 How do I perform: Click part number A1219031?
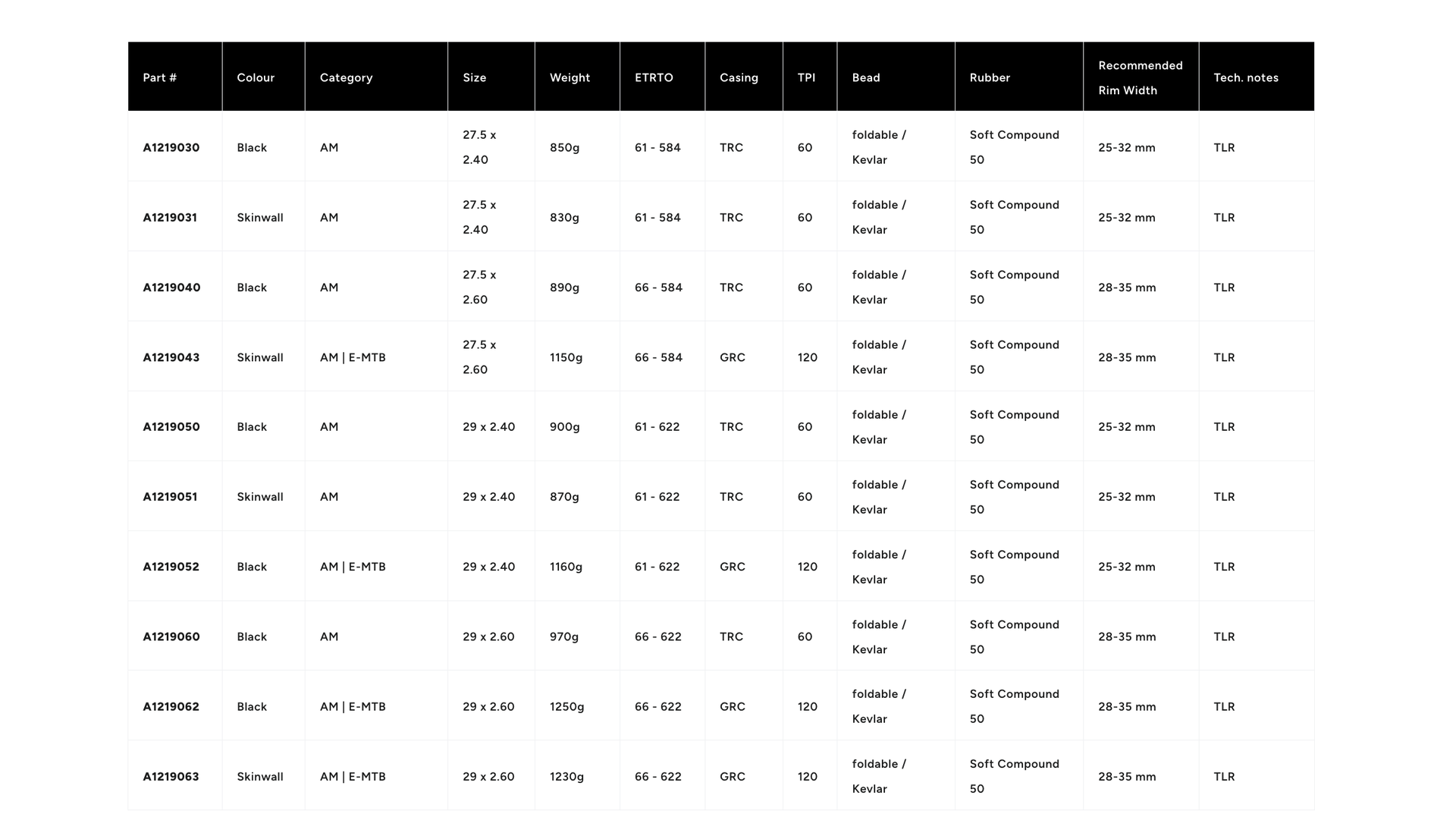pos(170,218)
